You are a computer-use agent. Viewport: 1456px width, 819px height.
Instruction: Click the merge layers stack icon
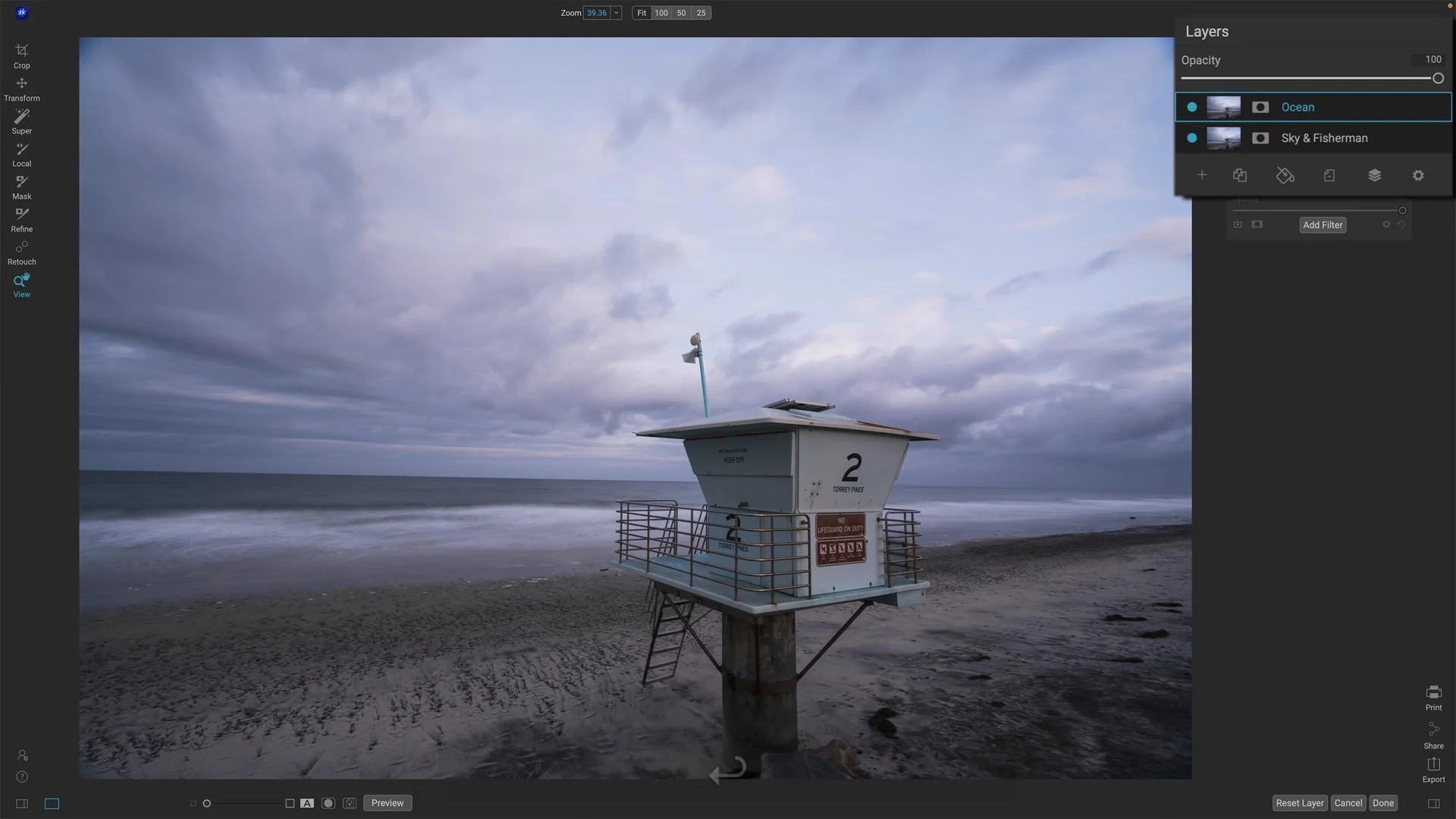click(x=1374, y=175)
